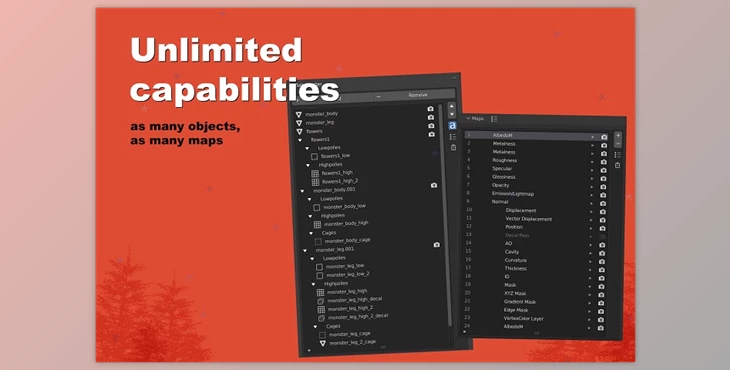This screenshot has width=730, height=370.
Task: Click triangle icon of monster_body object
Action: click(x=299, y=114)
